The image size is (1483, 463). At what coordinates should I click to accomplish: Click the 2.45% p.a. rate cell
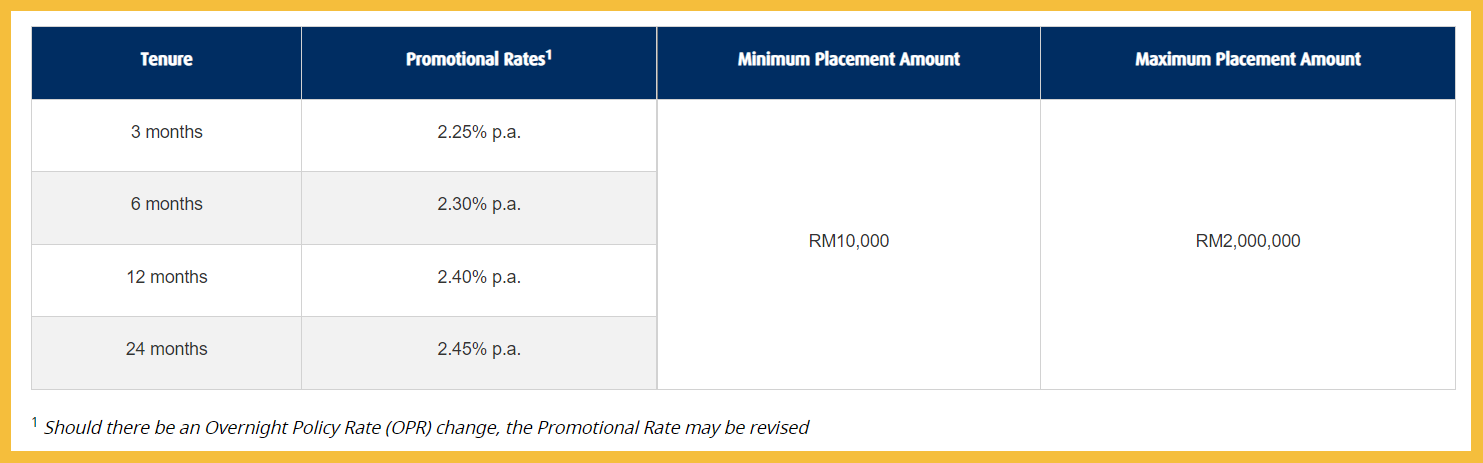[479, 350]
